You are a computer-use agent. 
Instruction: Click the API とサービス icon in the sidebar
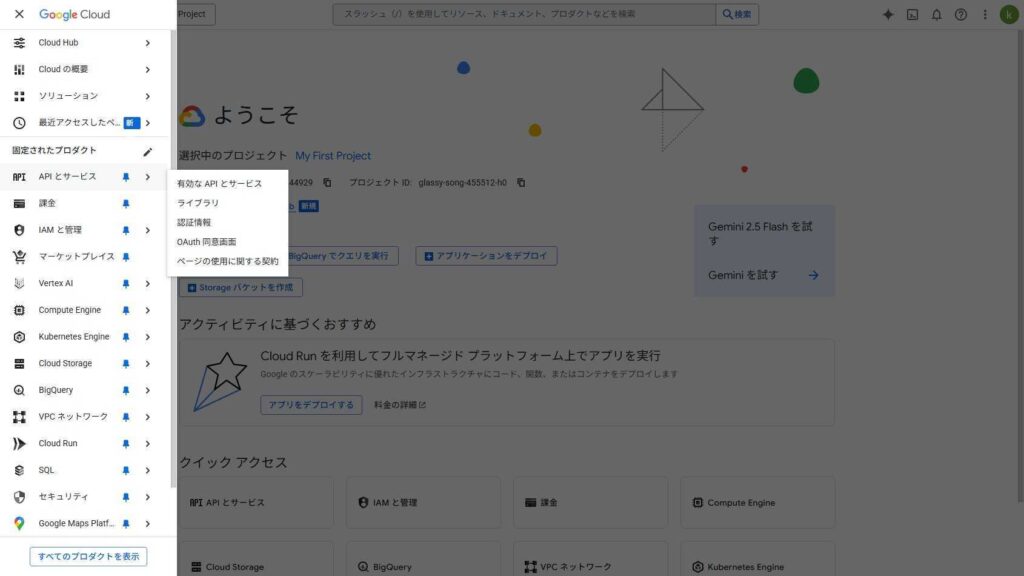pos(19,177)
